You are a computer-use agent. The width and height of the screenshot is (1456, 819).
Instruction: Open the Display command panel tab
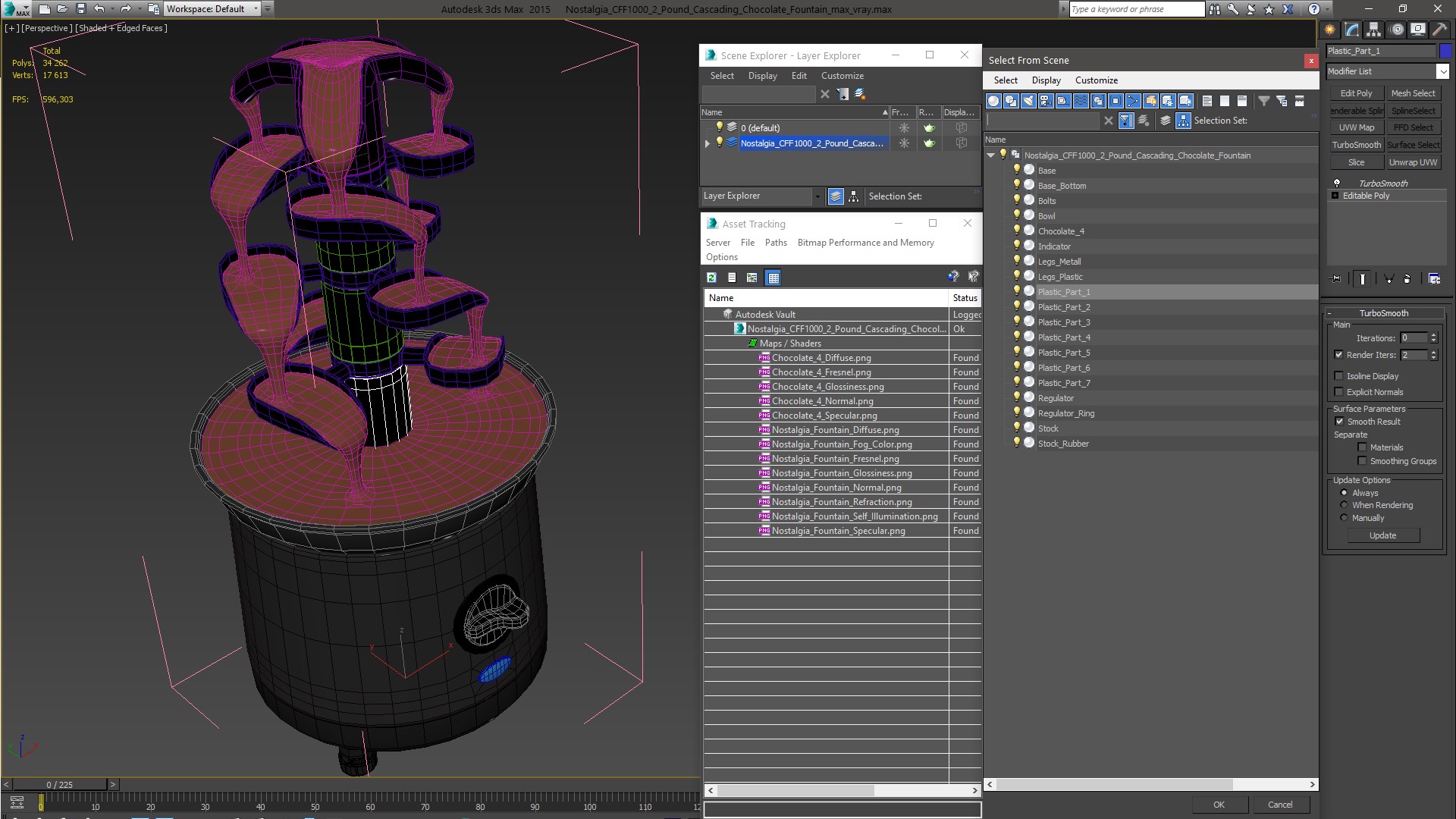point(1417,30)
